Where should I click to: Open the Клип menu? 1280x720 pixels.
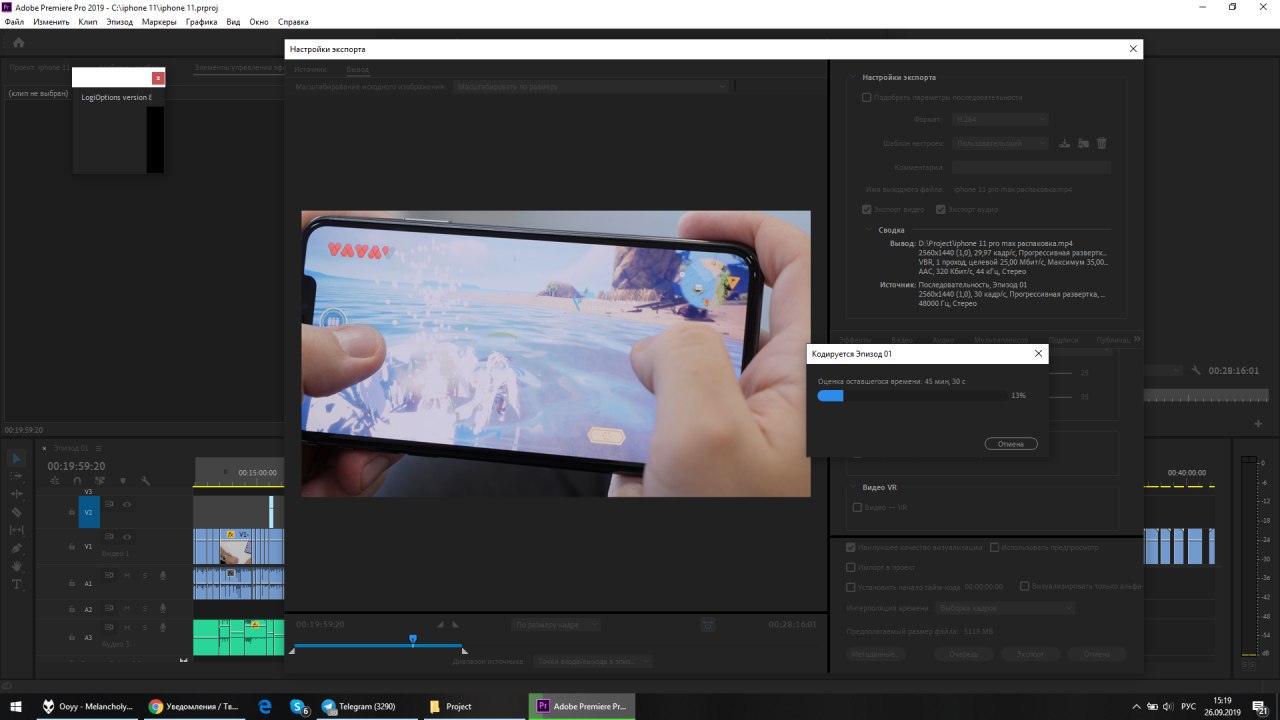tap(88, 21)
